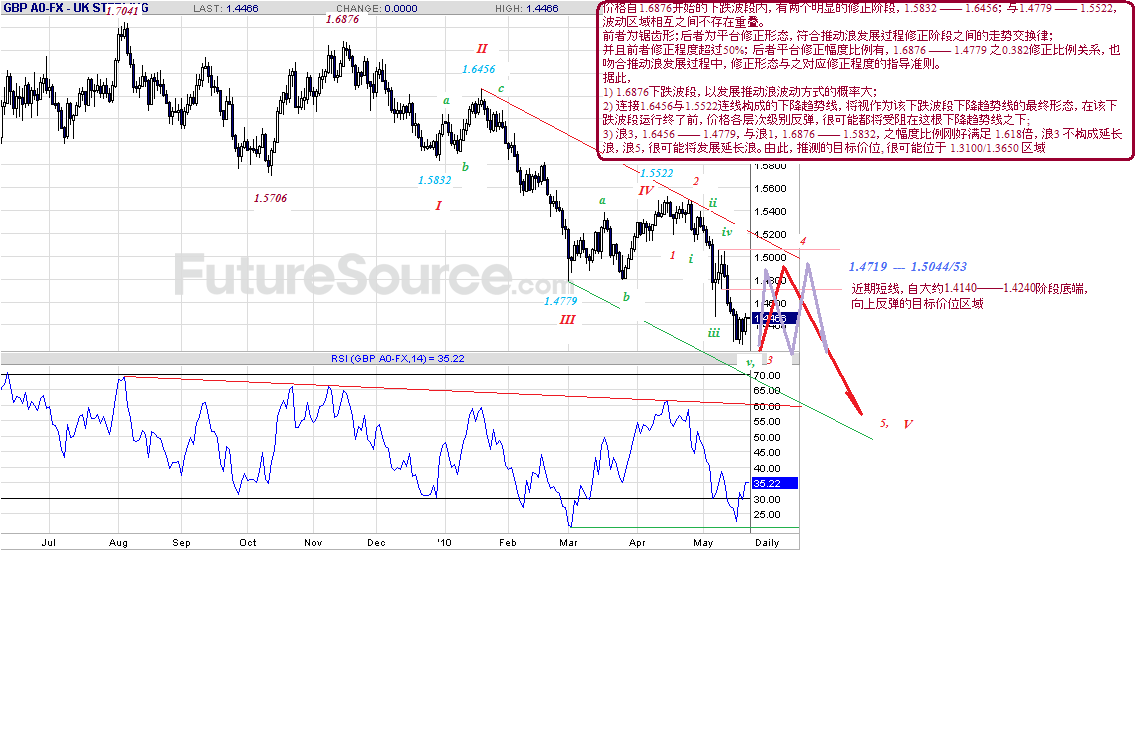Select the 30.00 RSI axis value
Viewport: 1138px width, 751px height.
coord(767,499)
